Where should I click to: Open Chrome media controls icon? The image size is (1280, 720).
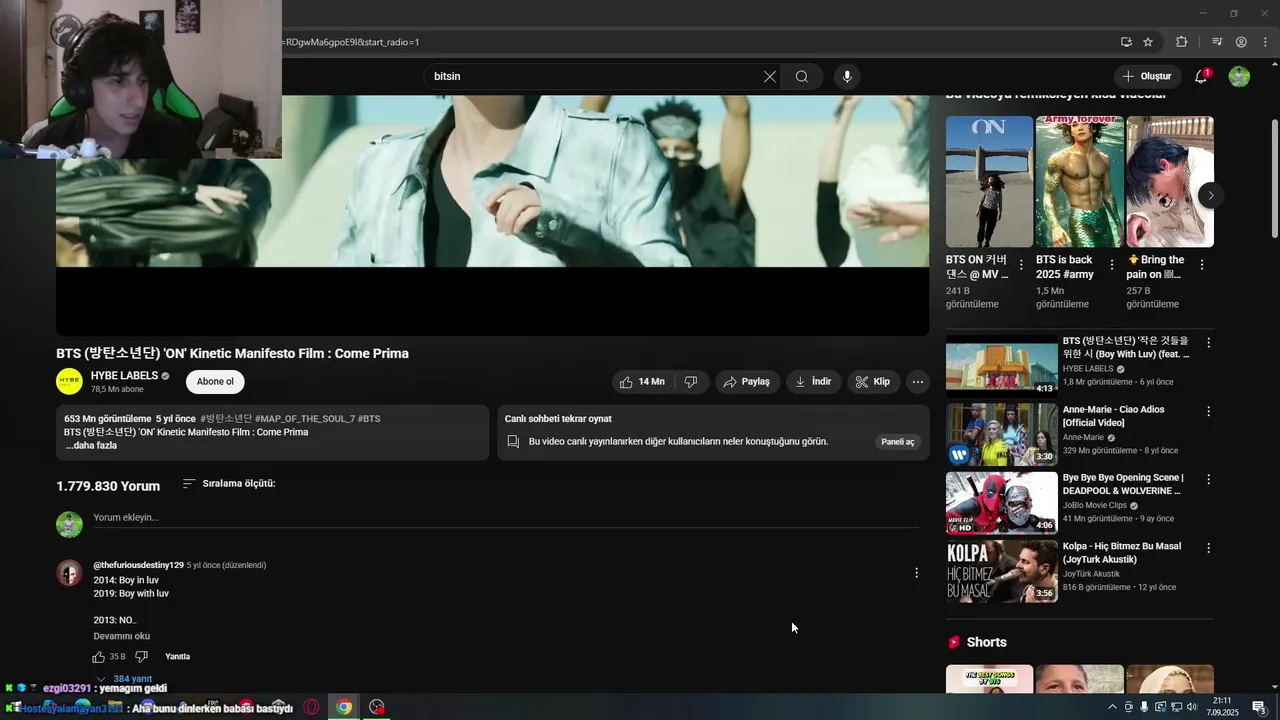click(x=1217, y=42)
